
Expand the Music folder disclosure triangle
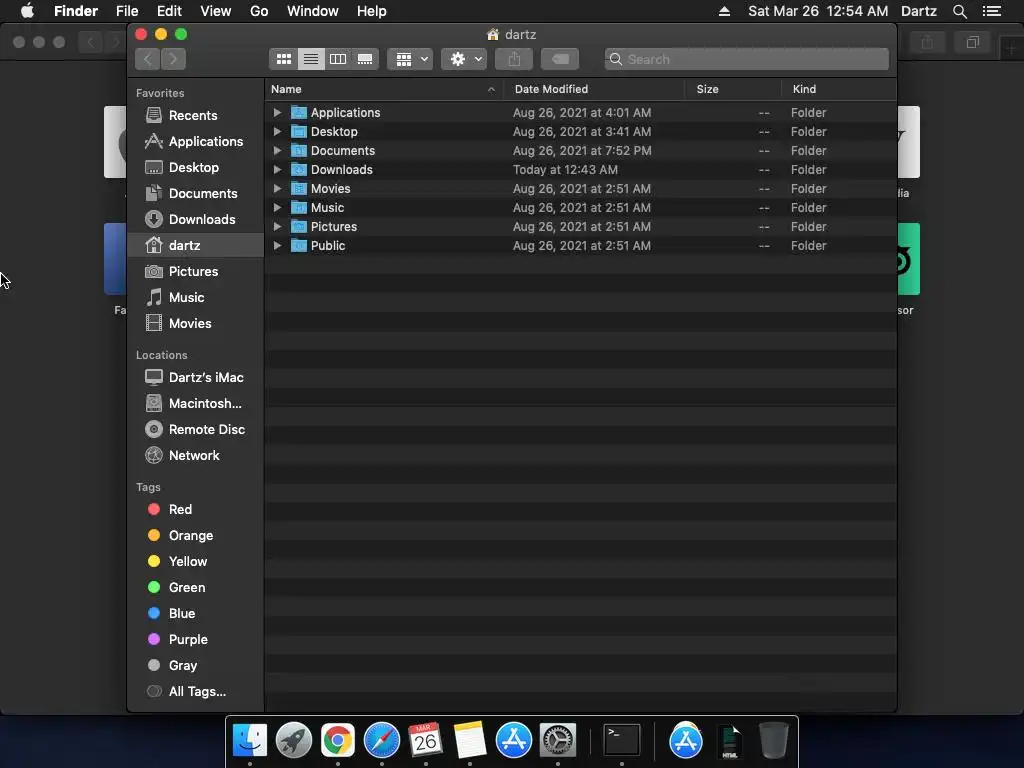coord(278,208)
